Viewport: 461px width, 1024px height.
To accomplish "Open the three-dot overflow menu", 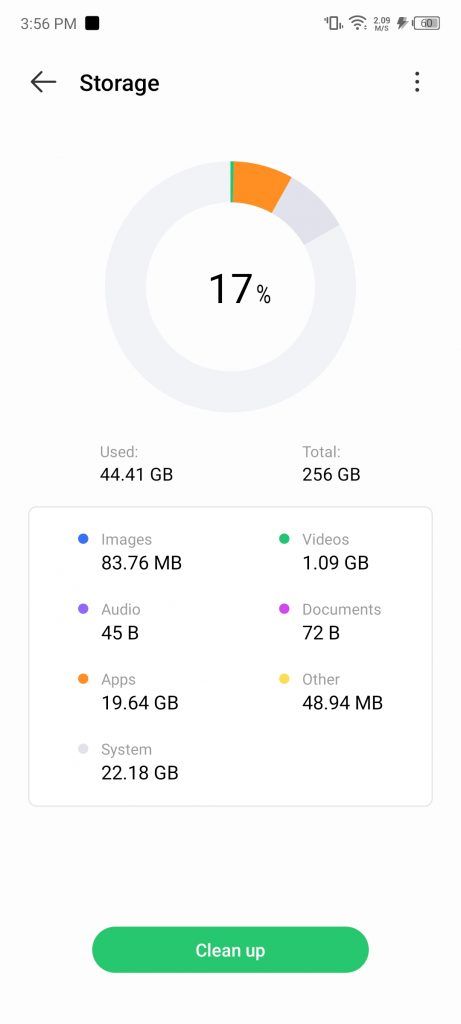I will coord(417,82).
